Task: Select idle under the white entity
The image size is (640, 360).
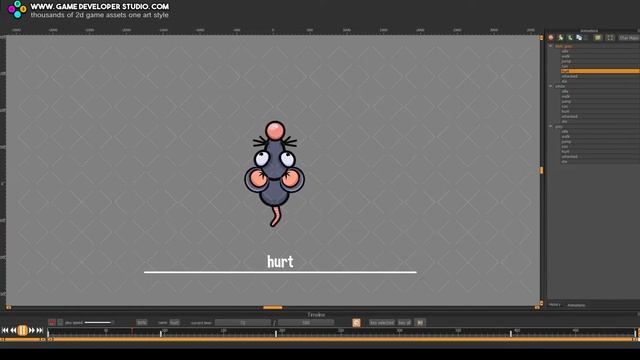Action: coord(600,91)
